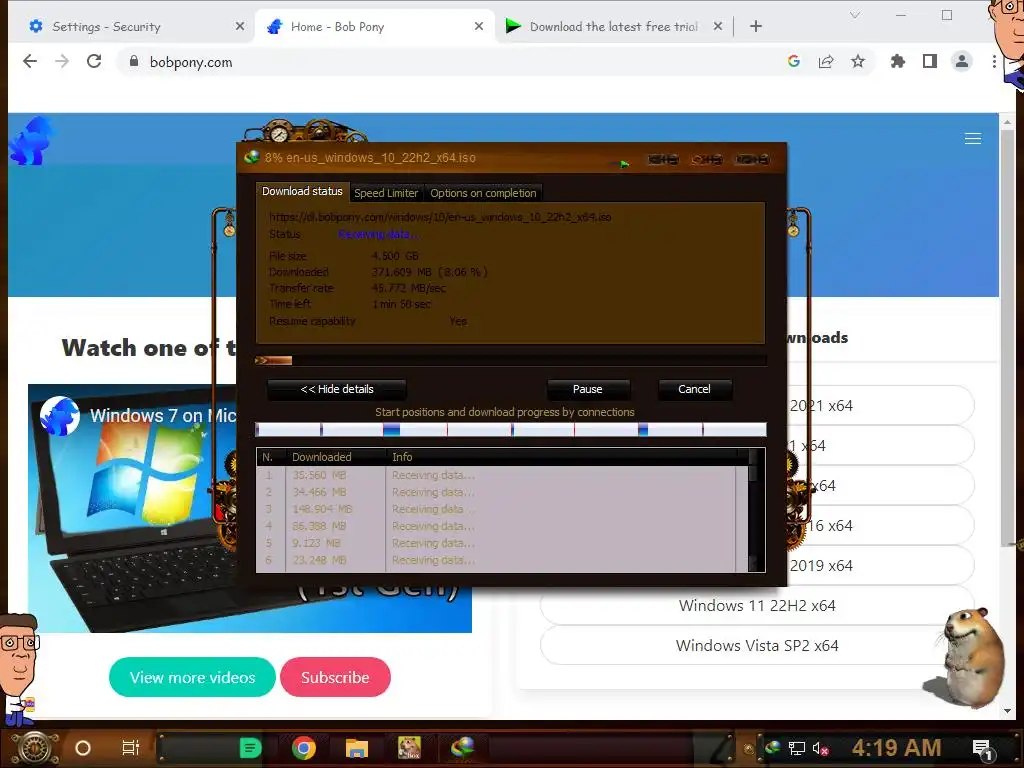Click the IDM icon in dialog title
This screenshot has height=768, width=1024.
tap(251, 157)
